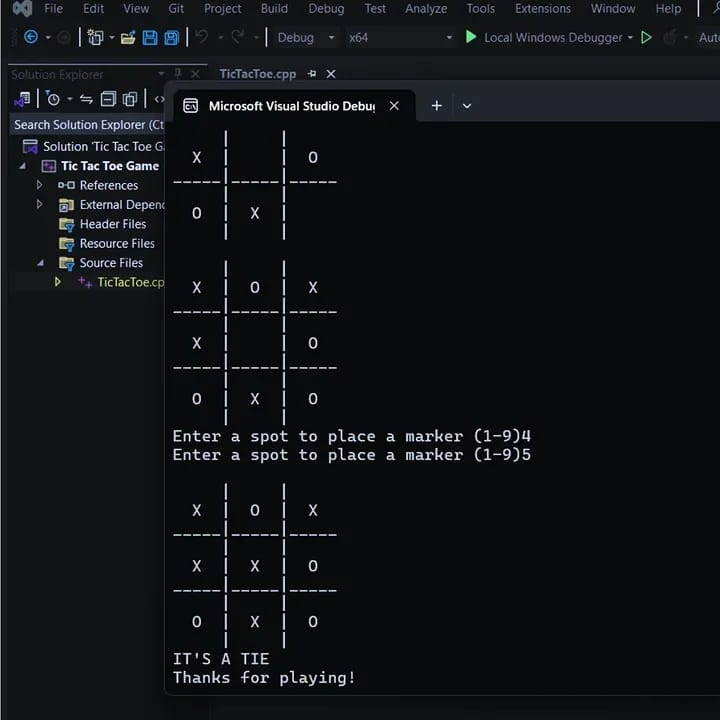The image size is (720, 720).
Task: Close the Debug console terminal tab
Action: (394, 106)
